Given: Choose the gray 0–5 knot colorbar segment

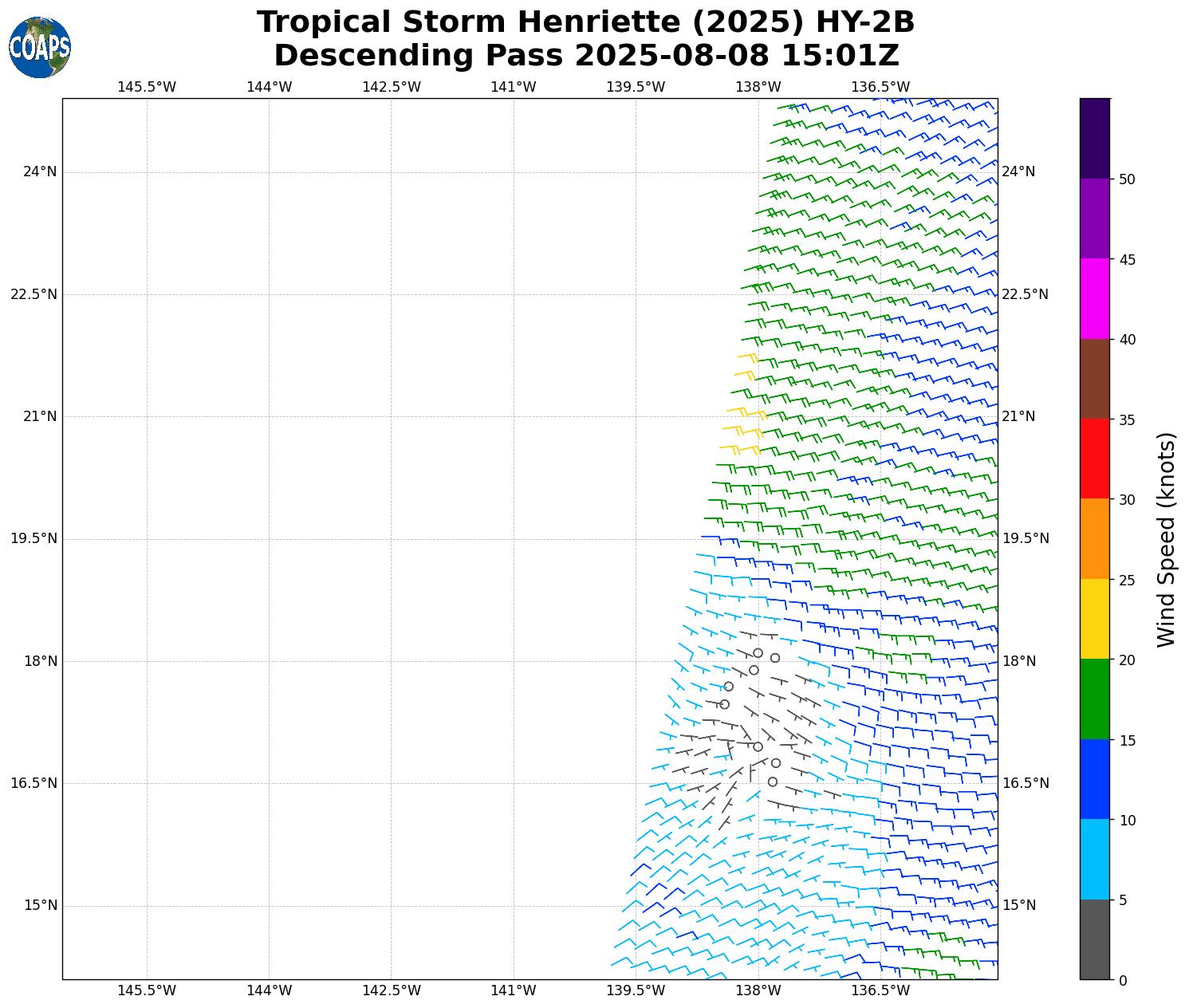Looking at the screenshot, I should (1094, 939).
